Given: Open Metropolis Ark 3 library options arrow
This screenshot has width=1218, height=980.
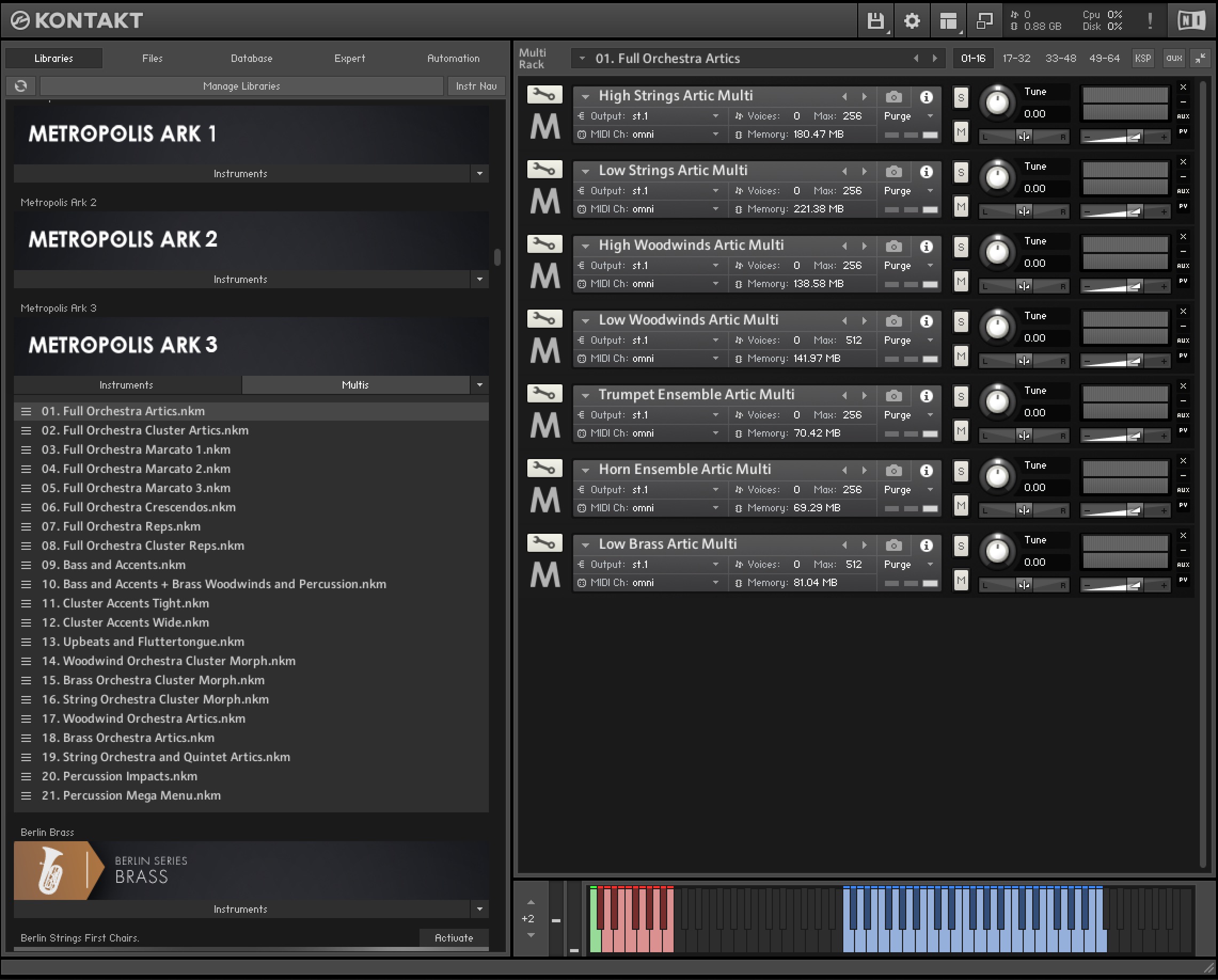Looking at the screenshot, I should click(x=480, y=385).
